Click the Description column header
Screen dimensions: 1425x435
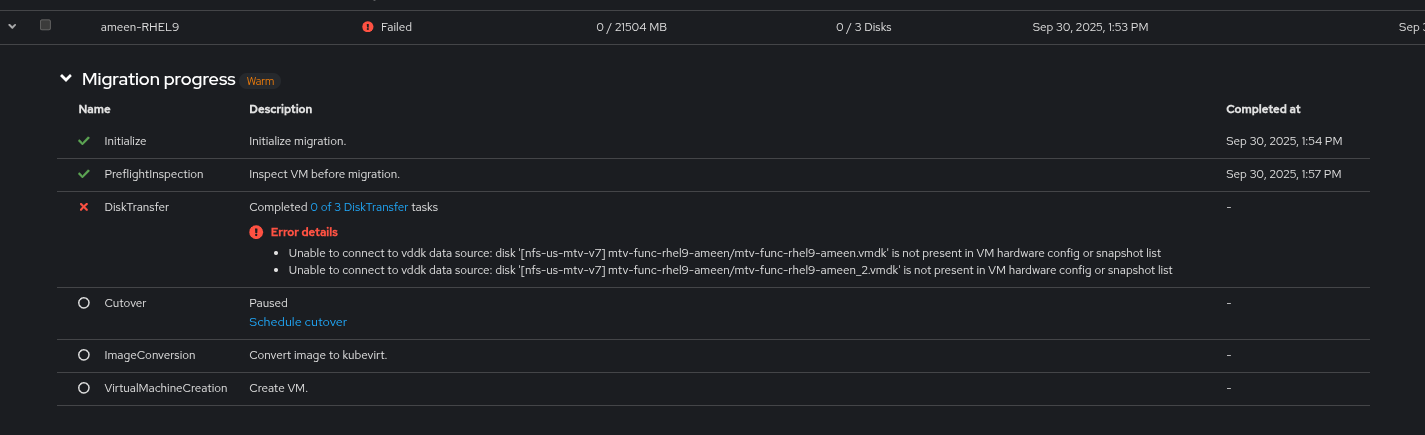280,109
